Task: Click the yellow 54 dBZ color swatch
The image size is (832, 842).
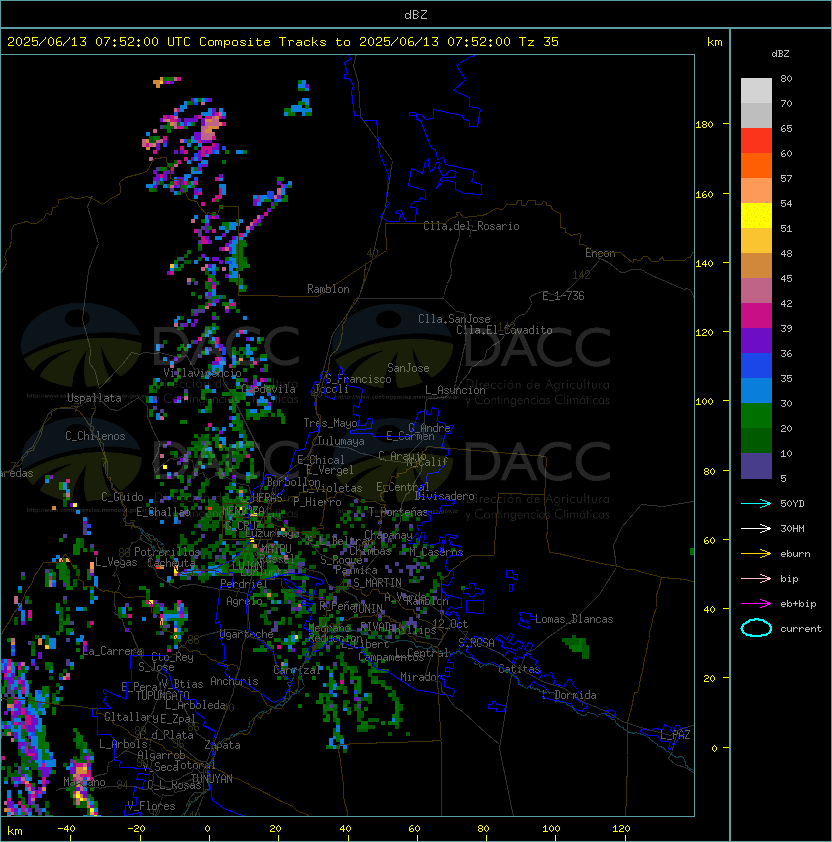Action: point(756,215)
